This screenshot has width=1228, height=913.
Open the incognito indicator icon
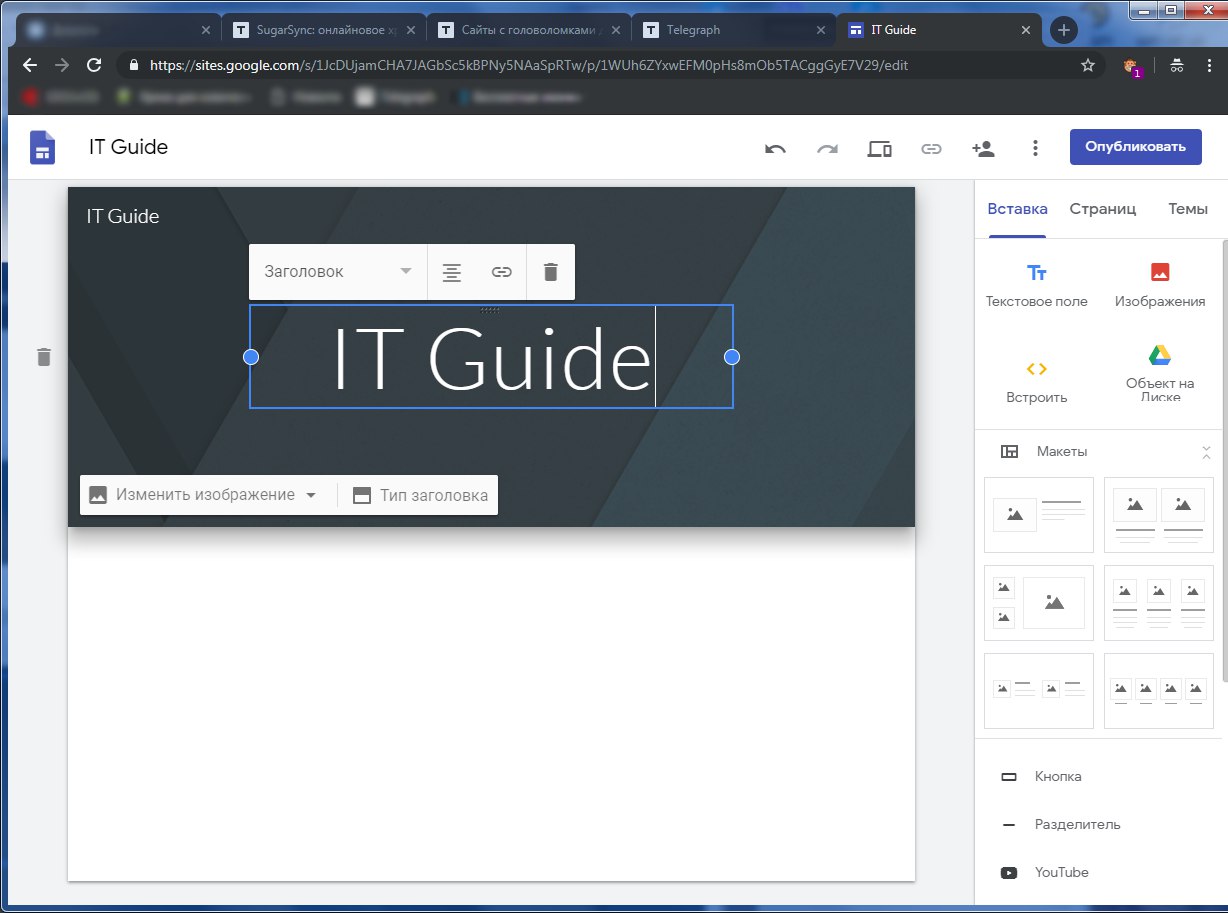coord(1176,66)
